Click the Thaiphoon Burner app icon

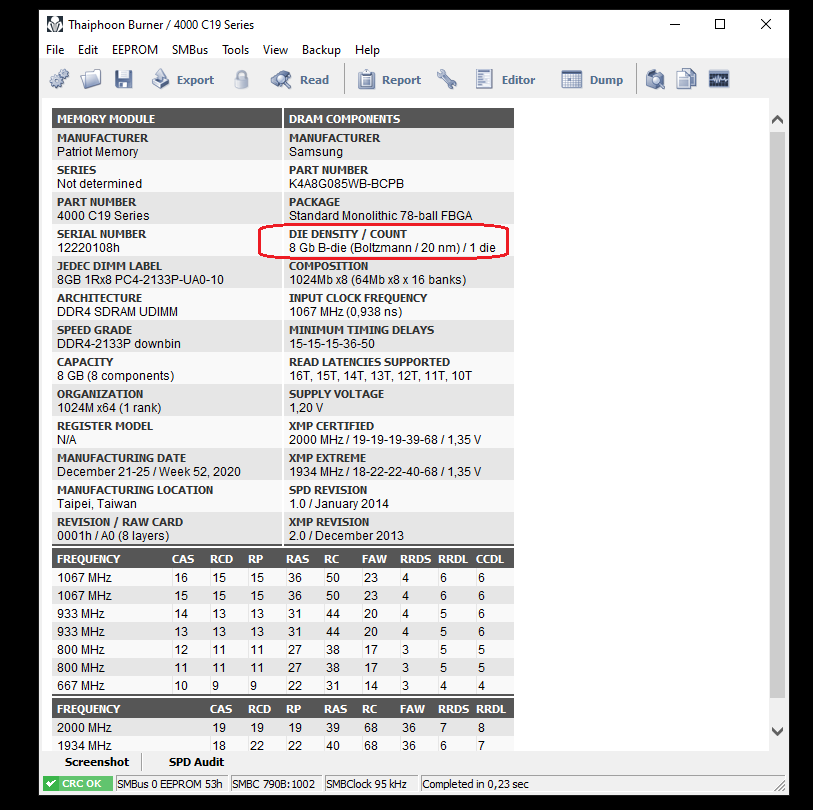[x=54, y=24]
